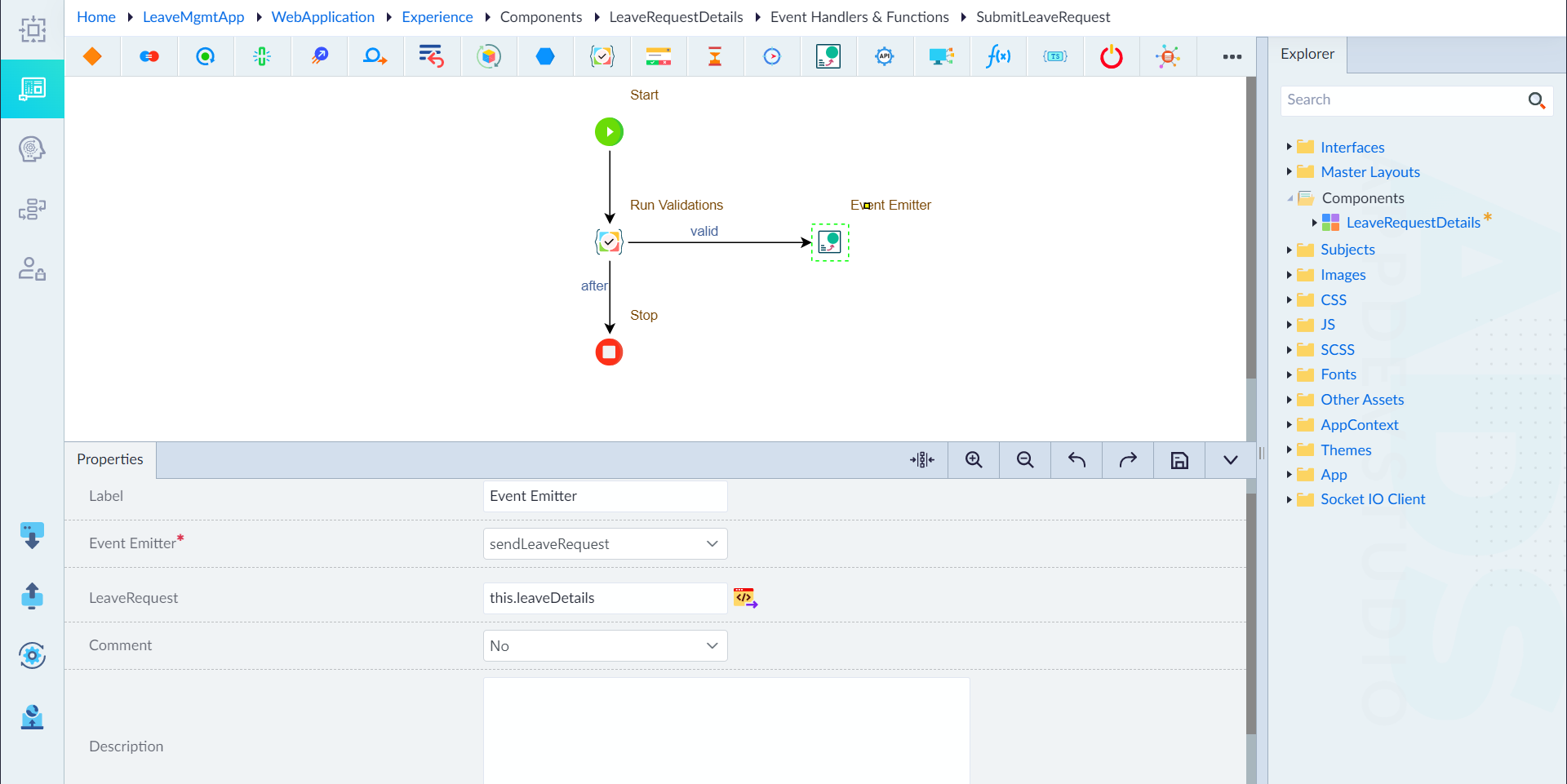
Task: Select the f(x) function tool
Action: (x=998, y=56)
